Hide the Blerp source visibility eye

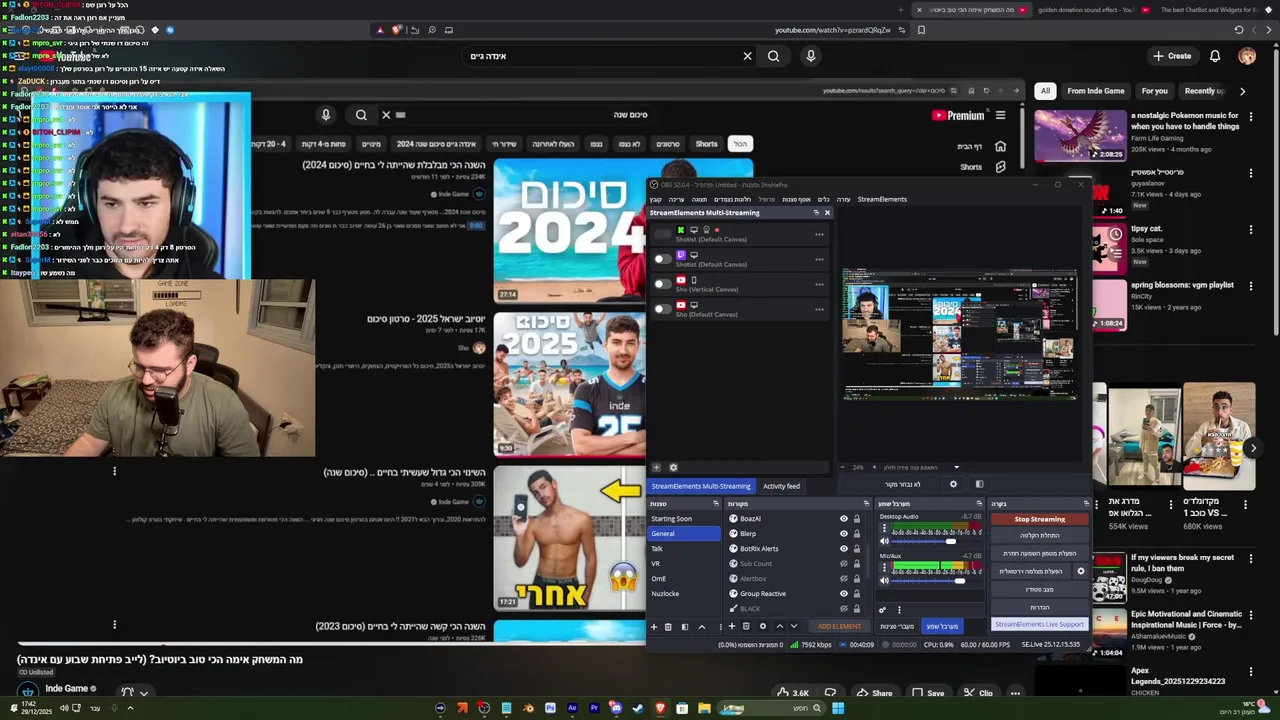(844, 534)
